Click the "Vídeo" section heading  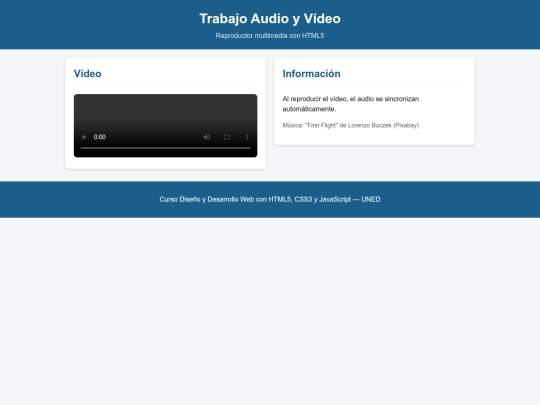click(x=87, y=74)
